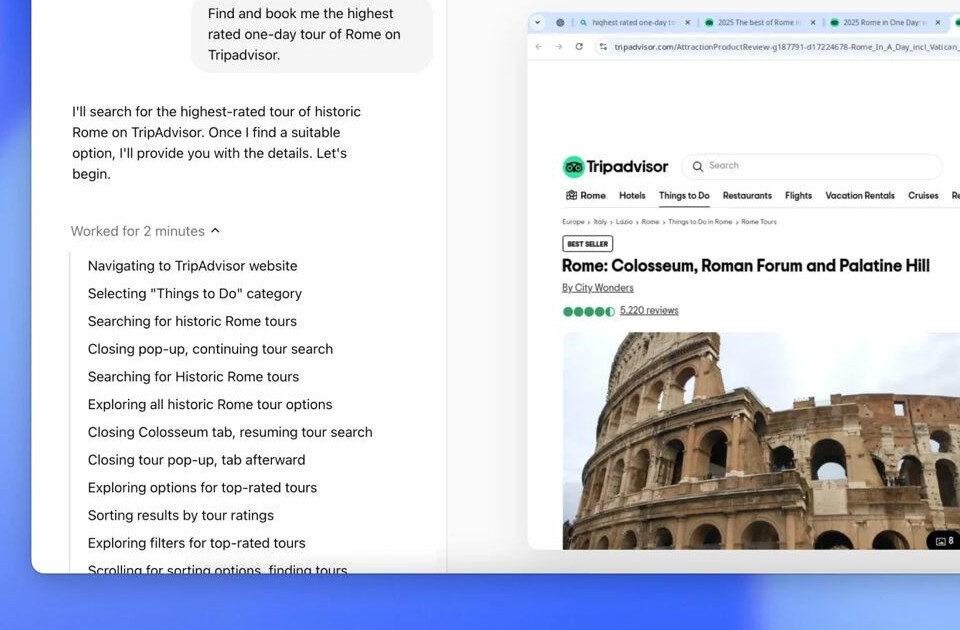
Task: Collapse the 'Worked for 2 minutes' section
Action: (x=215, y=231)
